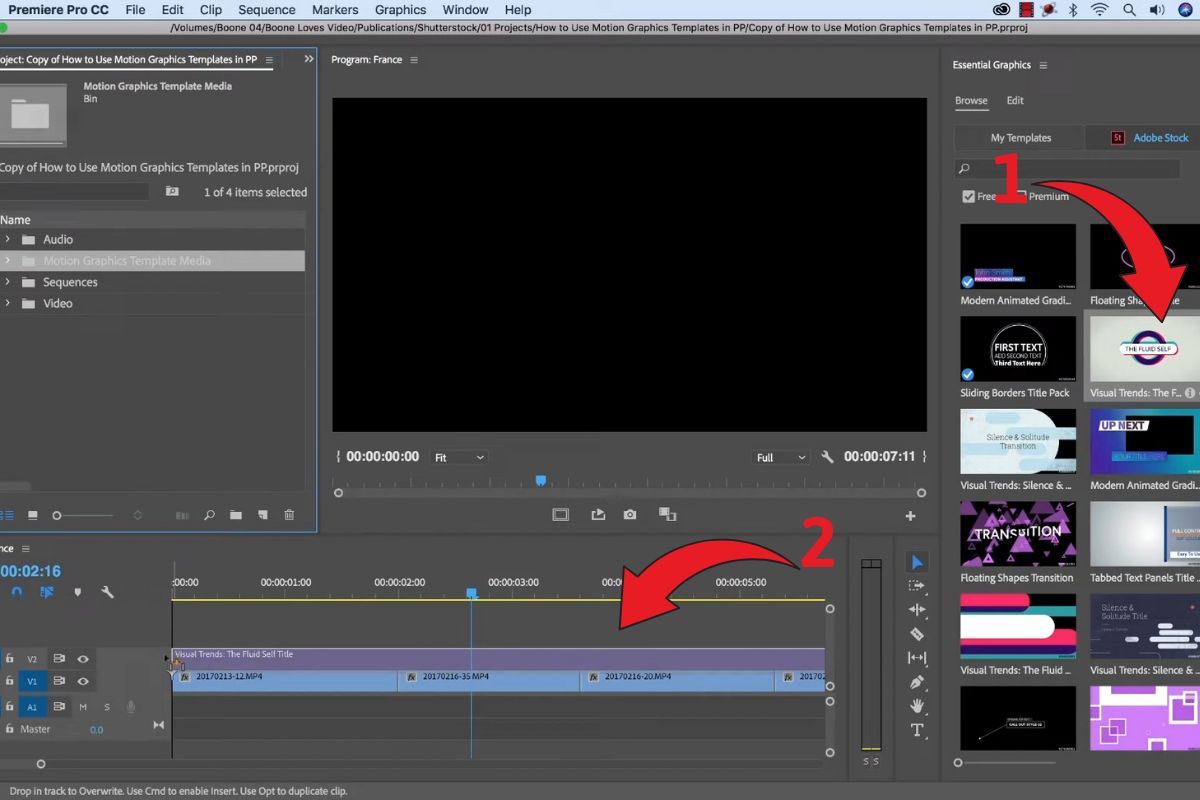Screen dimensions: 1200x800
Task: Create a new bin in Project panel
Action: point(236,515)
